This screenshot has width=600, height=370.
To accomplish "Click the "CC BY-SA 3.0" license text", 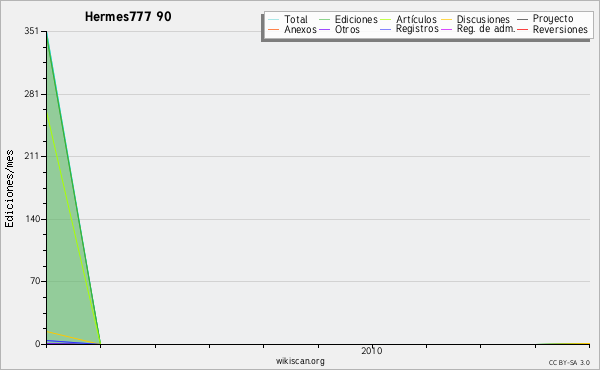I will point(569,363).
